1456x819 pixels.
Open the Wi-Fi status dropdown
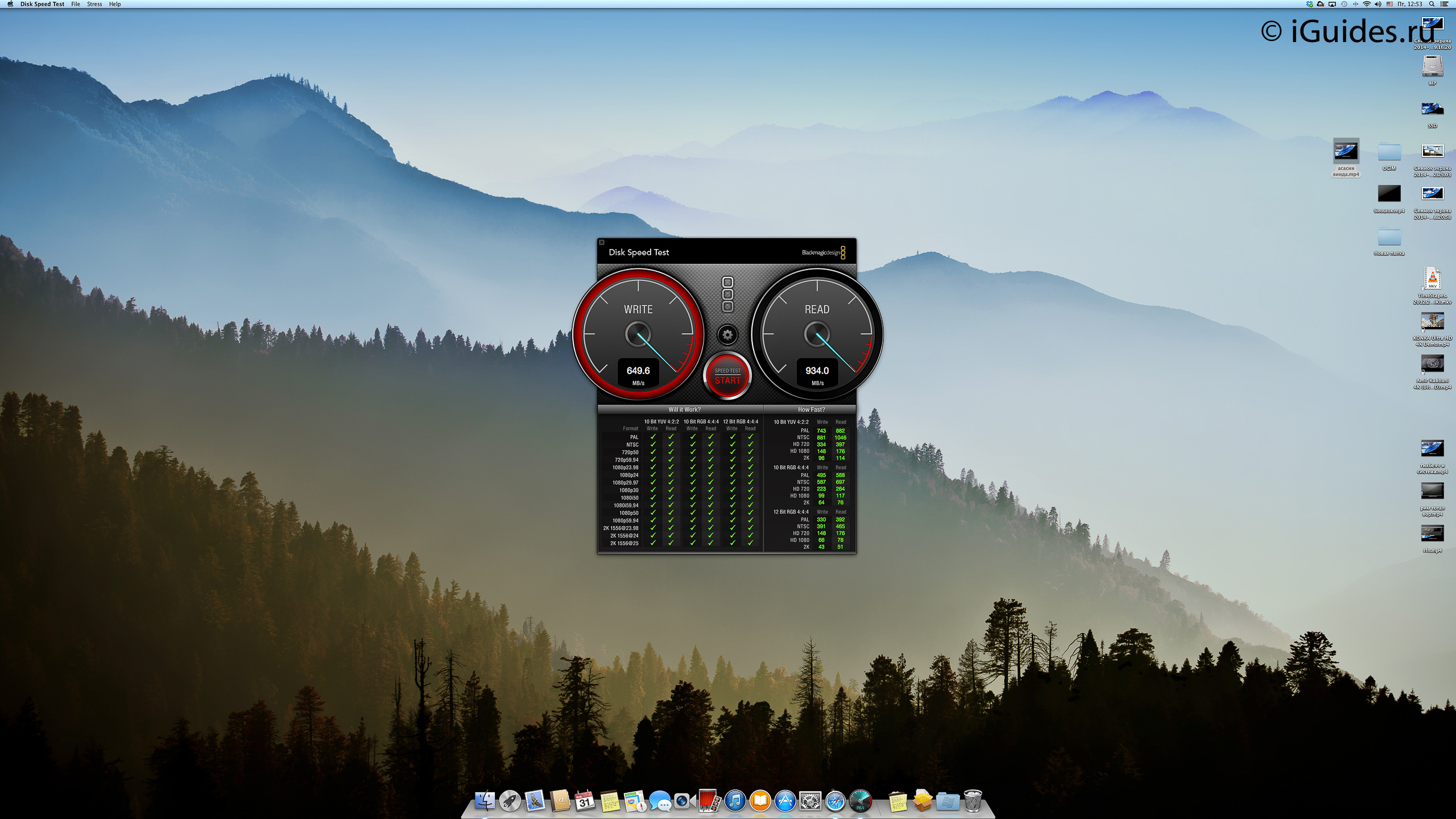1366,4
